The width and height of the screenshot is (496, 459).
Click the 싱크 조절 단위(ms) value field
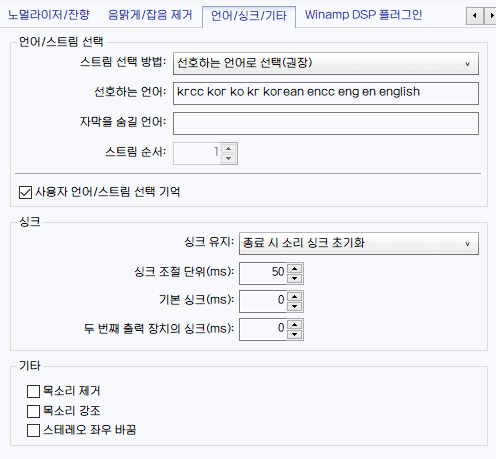[263, 273]
